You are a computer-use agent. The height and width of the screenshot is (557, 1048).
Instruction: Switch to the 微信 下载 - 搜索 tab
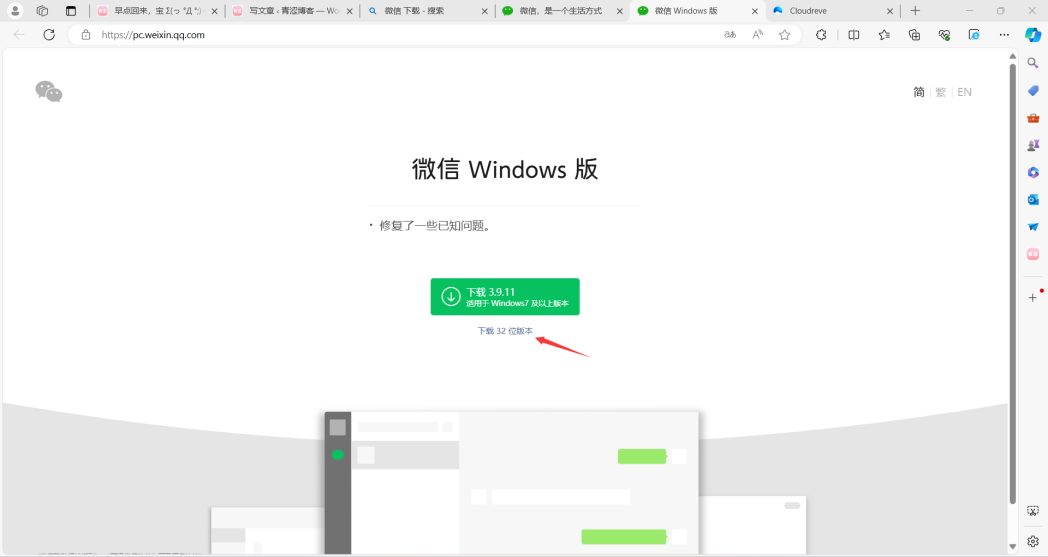[428, 11]
